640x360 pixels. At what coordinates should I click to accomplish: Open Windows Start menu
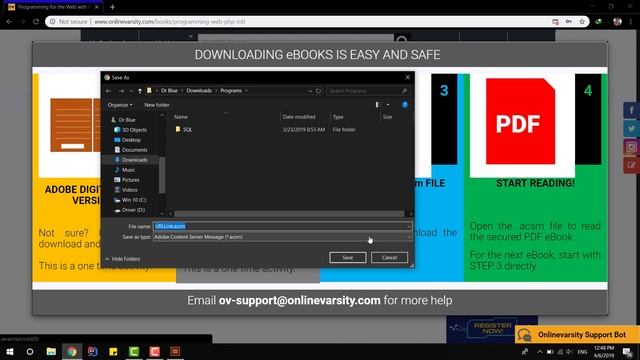coord(9,351)
